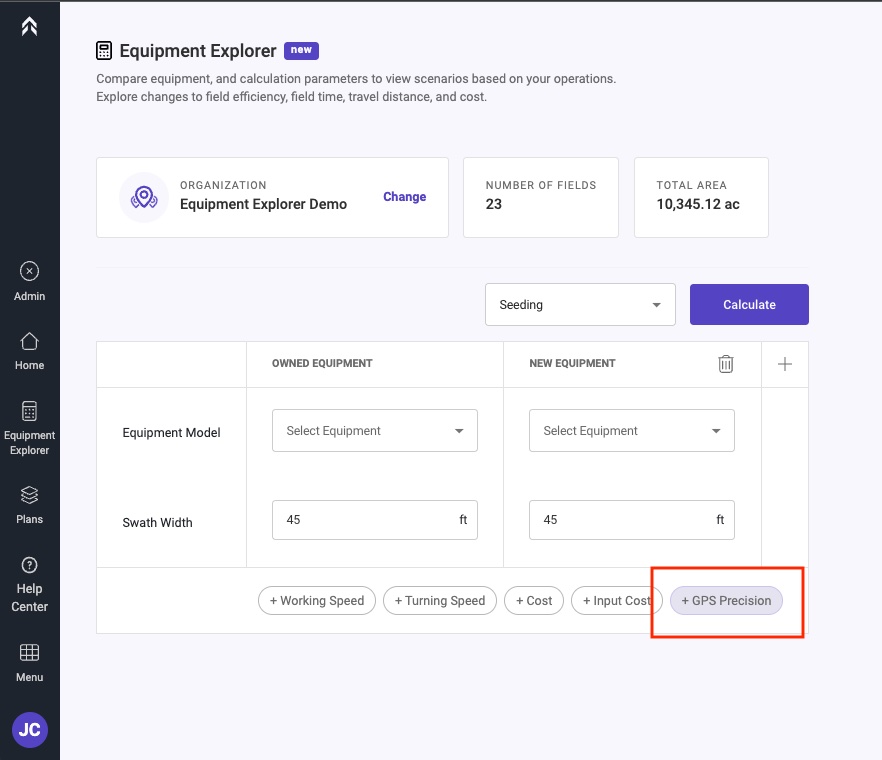Expand the Seeding operation dropdown
This screenshot has height=760, width=882.
click(x=580, y=304)
